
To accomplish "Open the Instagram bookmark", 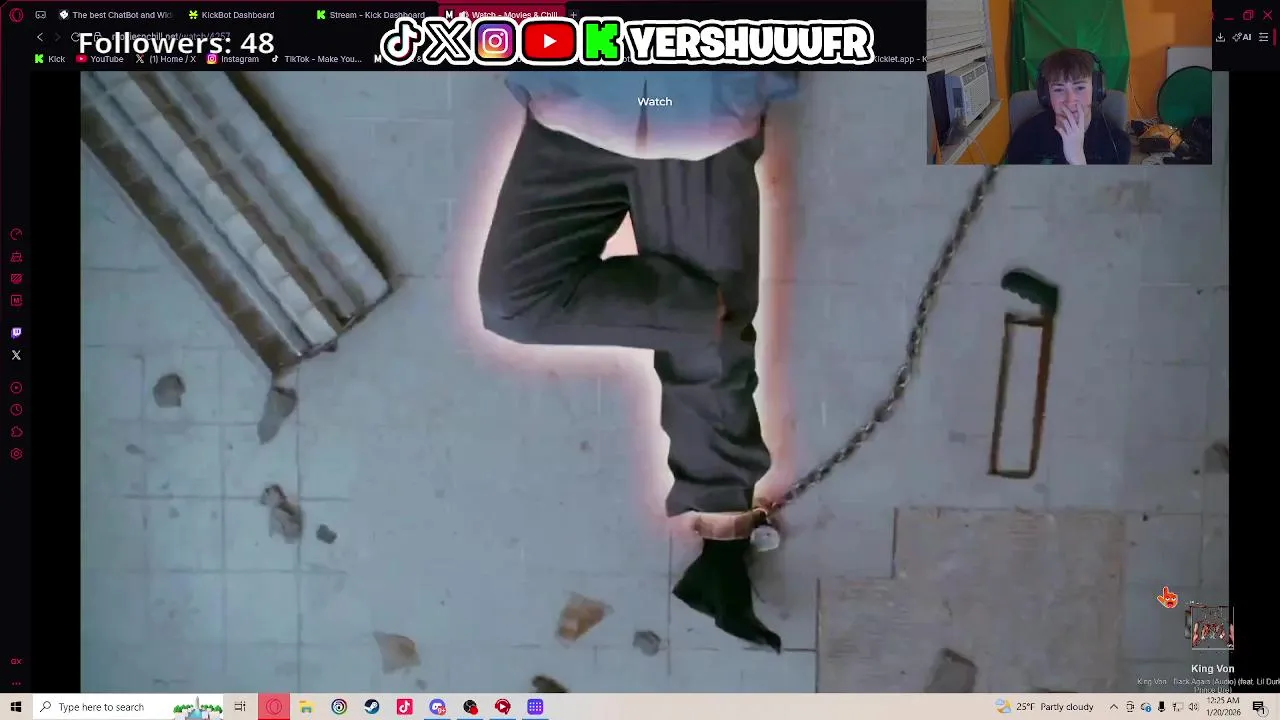I will (233, 59).
